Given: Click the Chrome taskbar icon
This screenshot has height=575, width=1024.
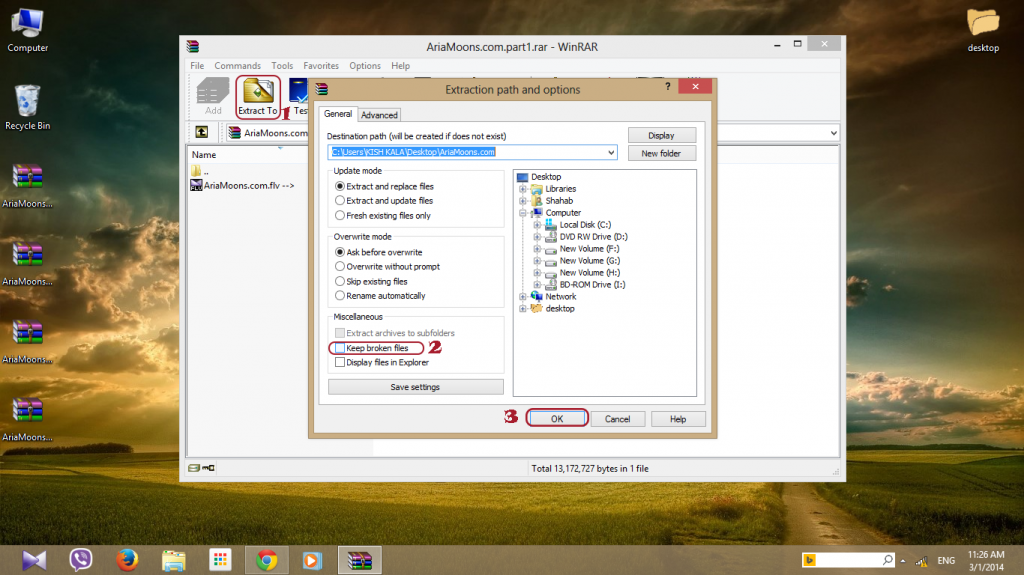Looking at the screenshot, I should click(x=266, y=560).
